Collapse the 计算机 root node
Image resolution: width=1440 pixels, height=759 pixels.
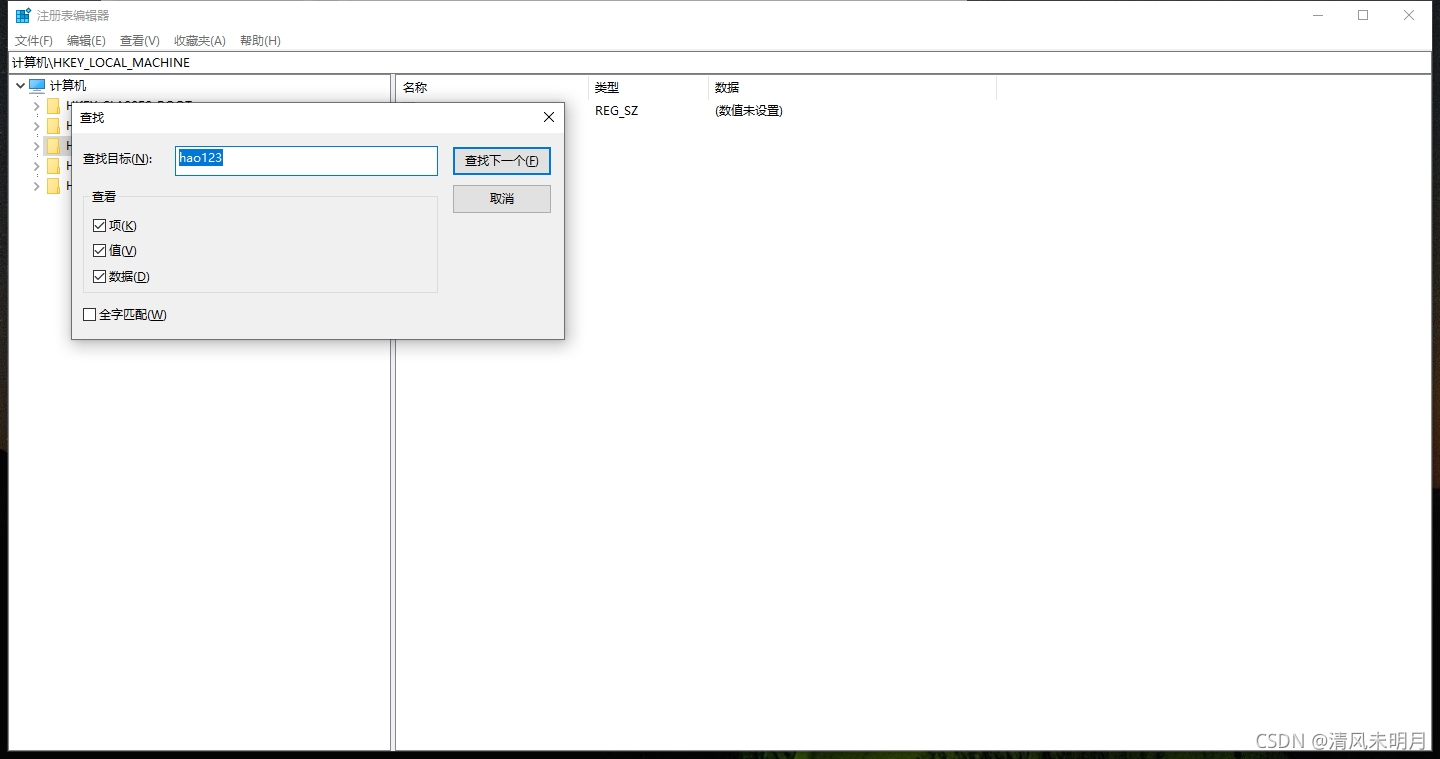20,86
